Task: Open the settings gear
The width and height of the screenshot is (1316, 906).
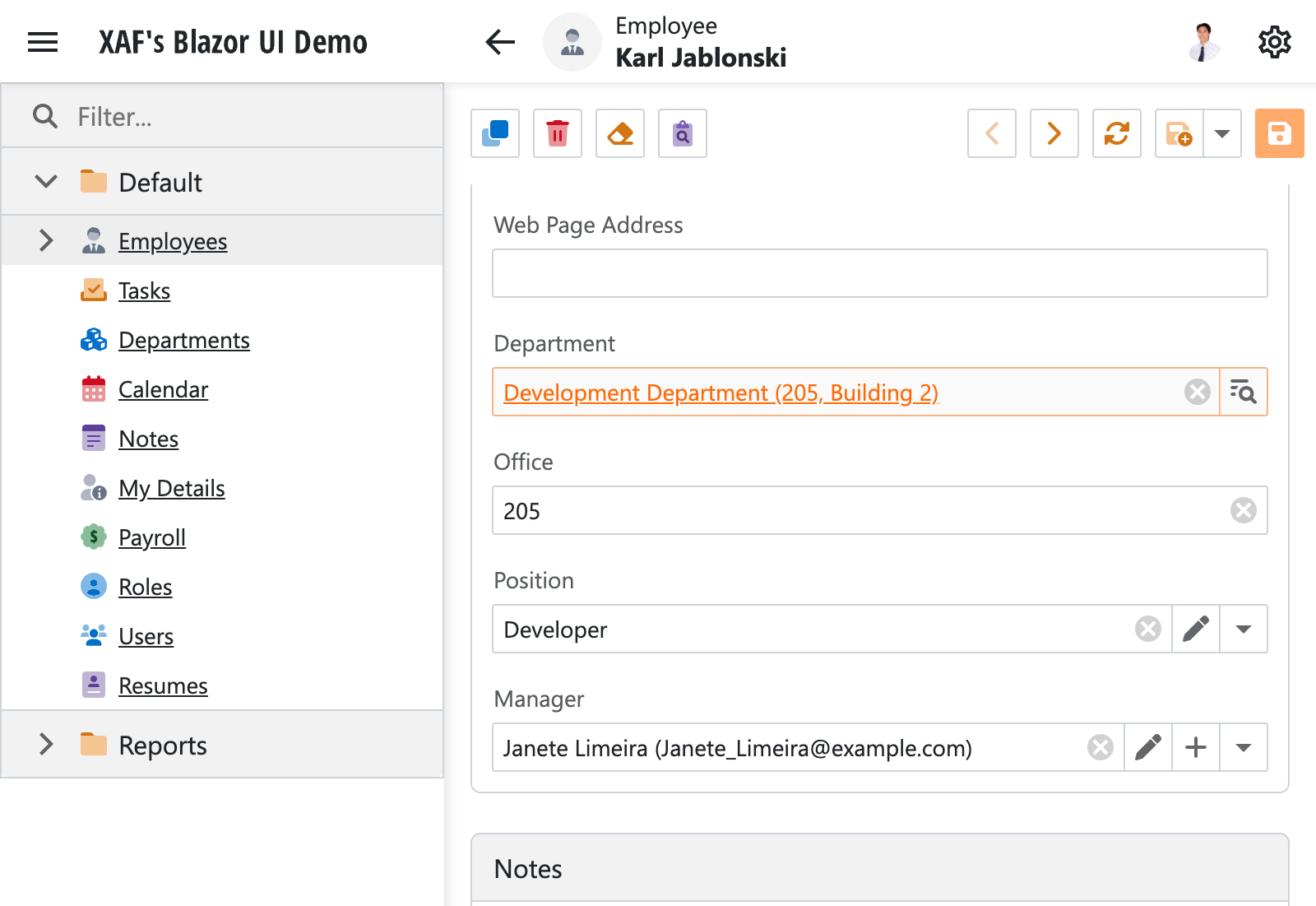Action: pos(1274,42)
